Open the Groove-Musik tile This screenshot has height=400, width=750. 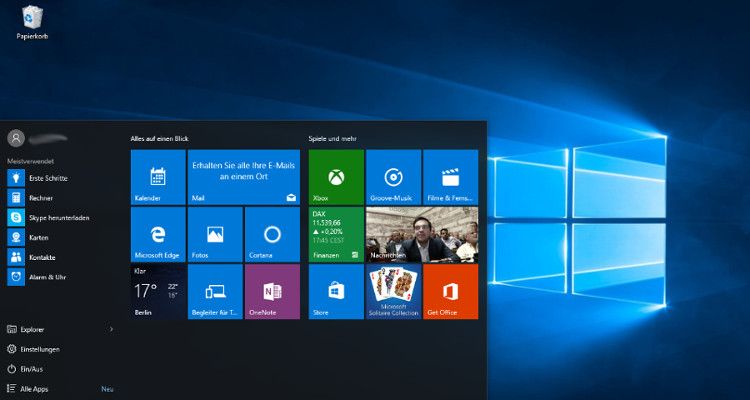point(394,177)
